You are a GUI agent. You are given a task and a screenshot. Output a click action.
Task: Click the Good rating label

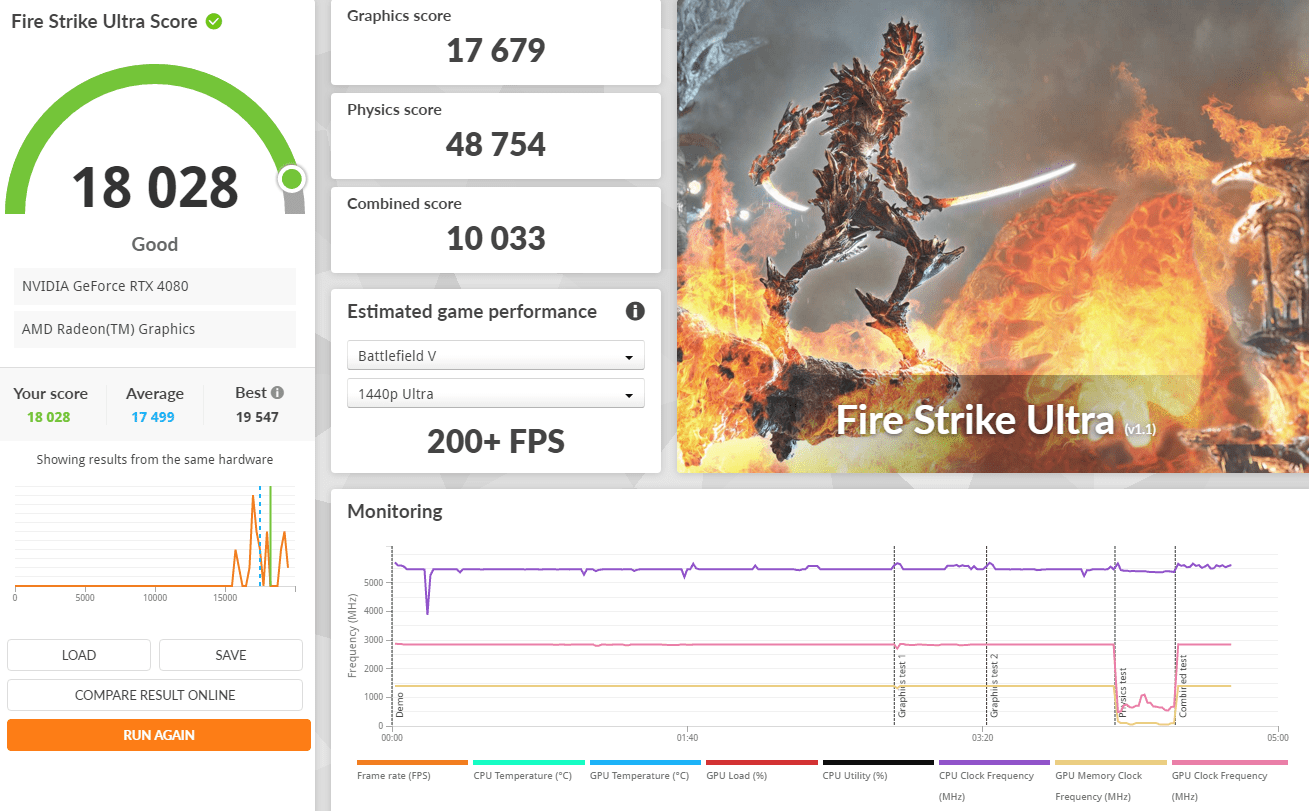[155, 244]
